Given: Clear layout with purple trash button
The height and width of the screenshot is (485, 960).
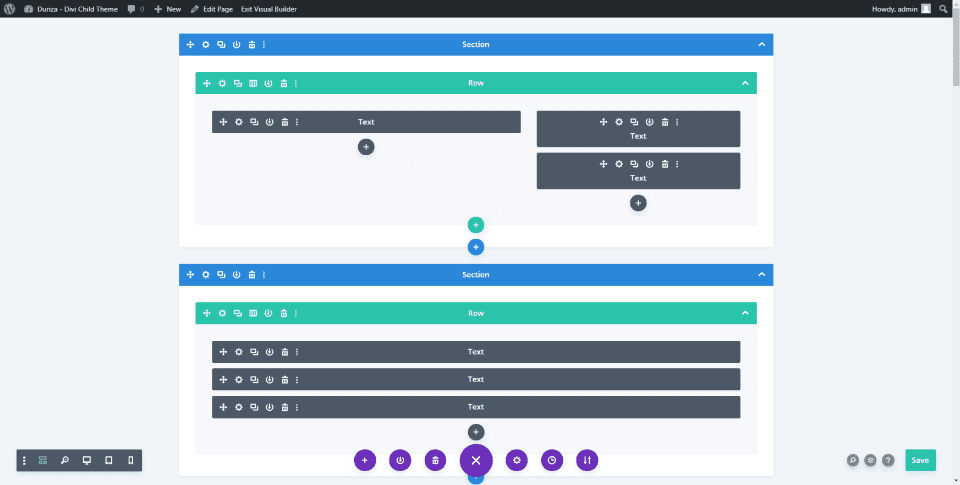Looking at the screenshot, I should click(435, 461).
